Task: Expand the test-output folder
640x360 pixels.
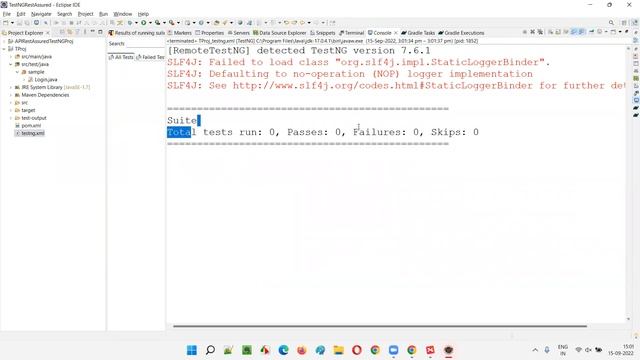Action: (x=11, y=118)
